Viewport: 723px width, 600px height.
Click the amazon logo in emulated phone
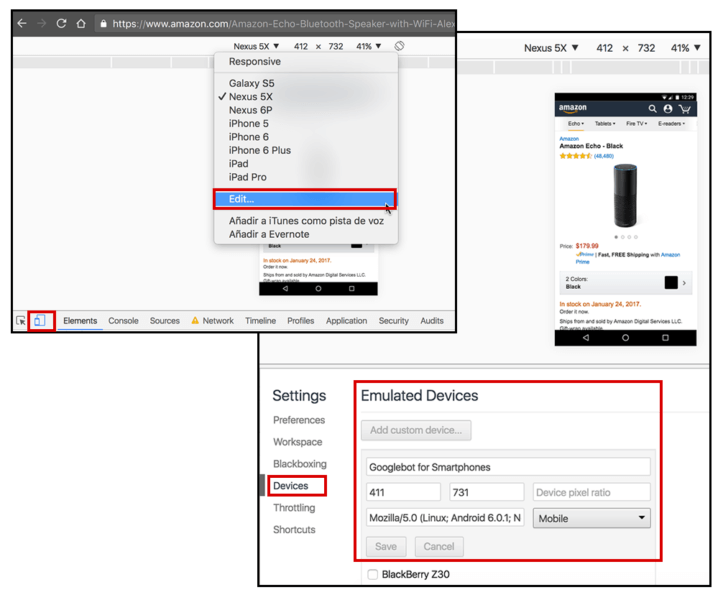click(573, 108)
